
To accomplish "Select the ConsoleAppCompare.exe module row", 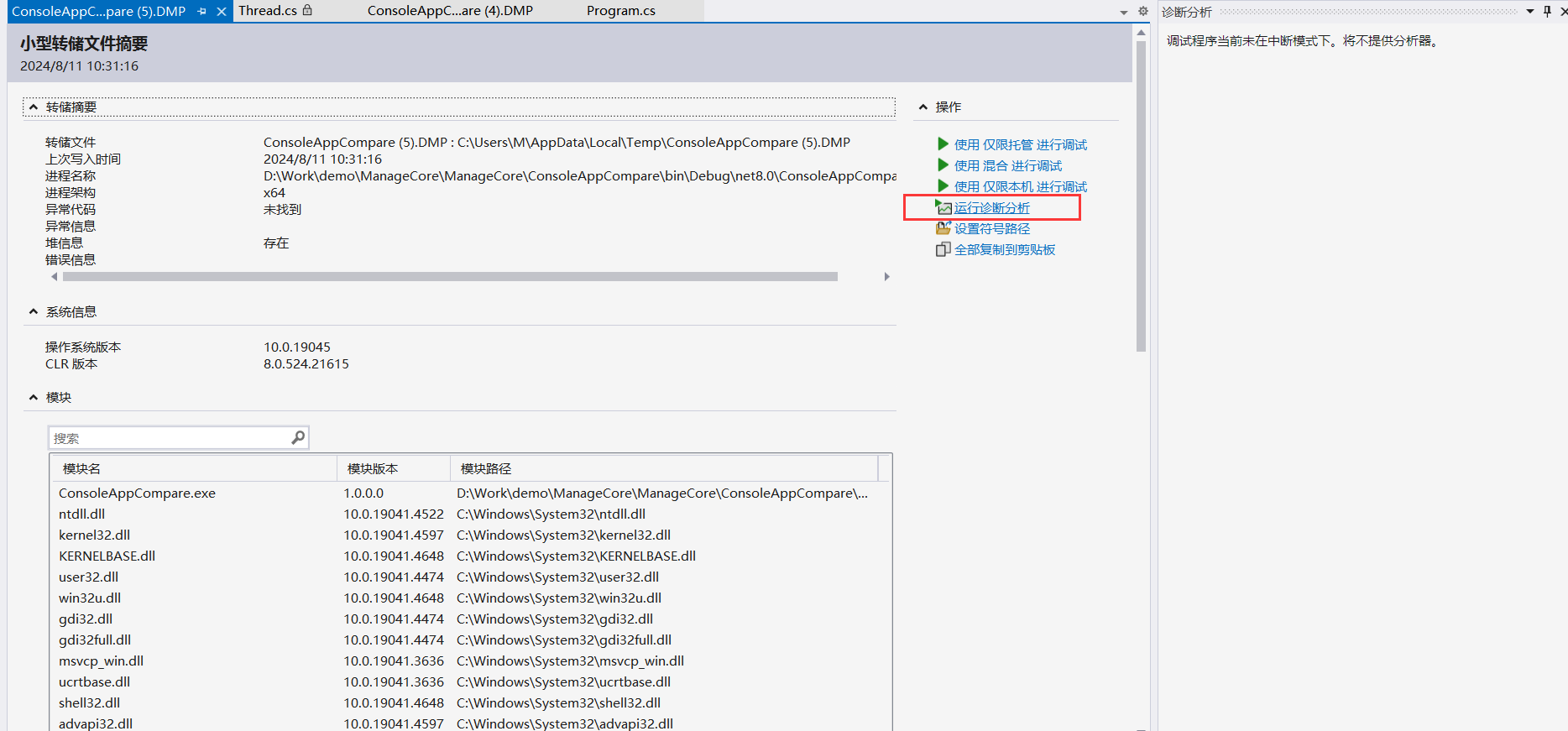I will [470, 493].
